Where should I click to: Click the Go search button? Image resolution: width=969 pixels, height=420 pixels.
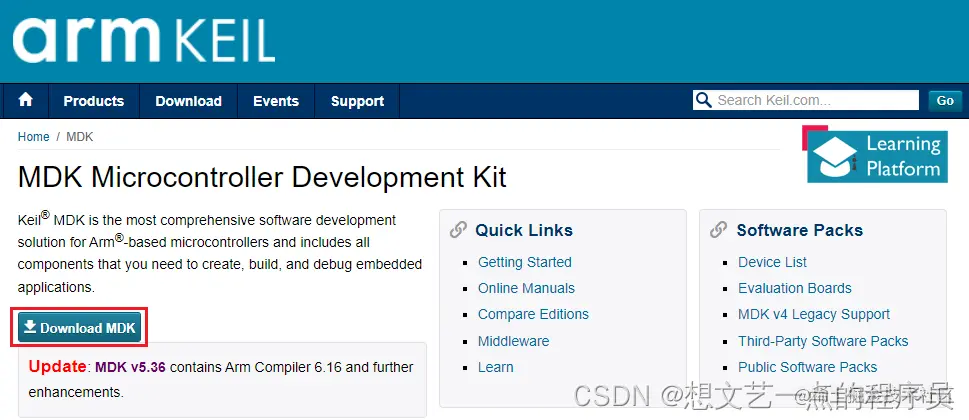[945, 101]
